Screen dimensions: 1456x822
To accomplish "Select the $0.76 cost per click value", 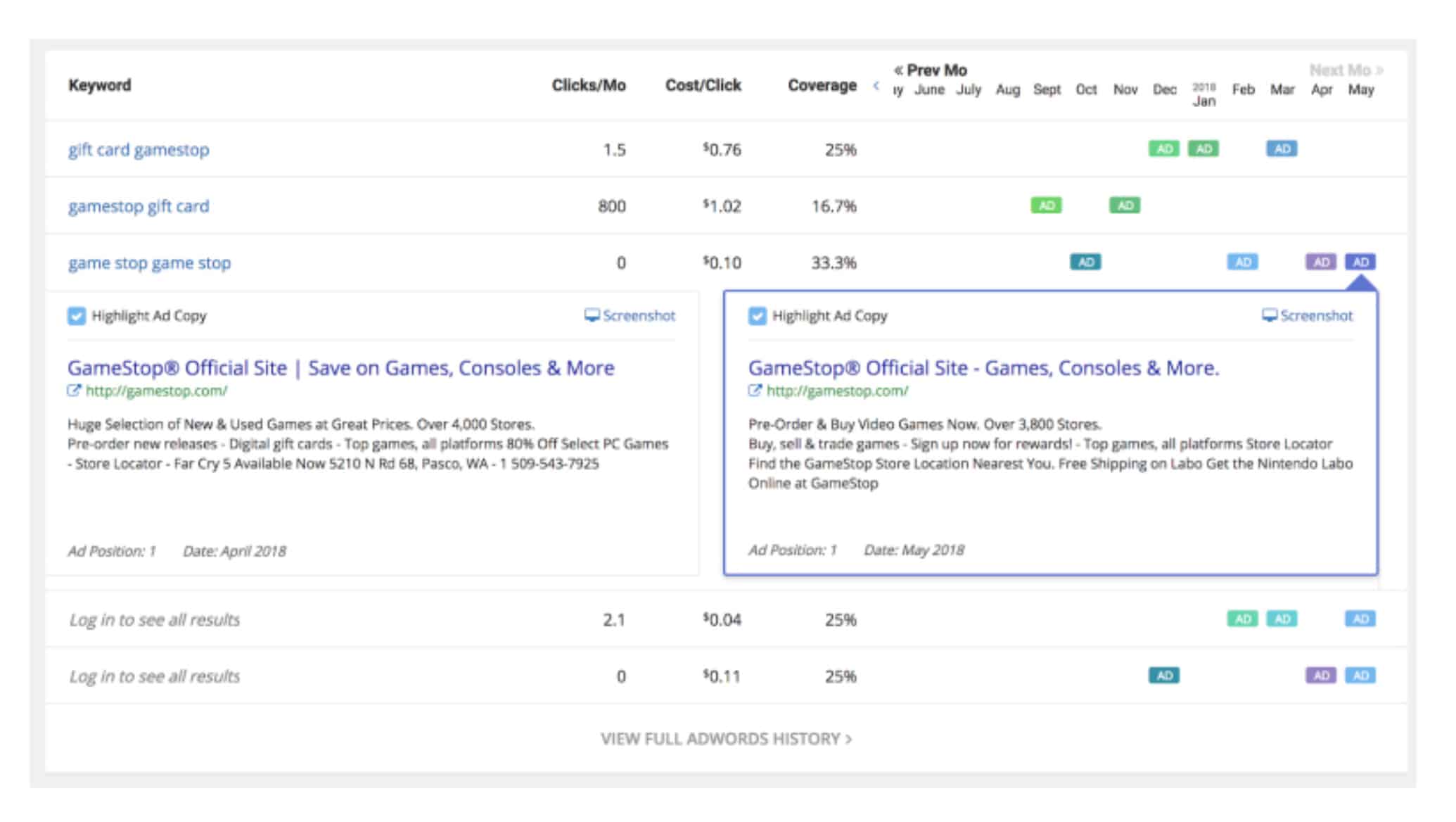I will click(x=722, y=149).
